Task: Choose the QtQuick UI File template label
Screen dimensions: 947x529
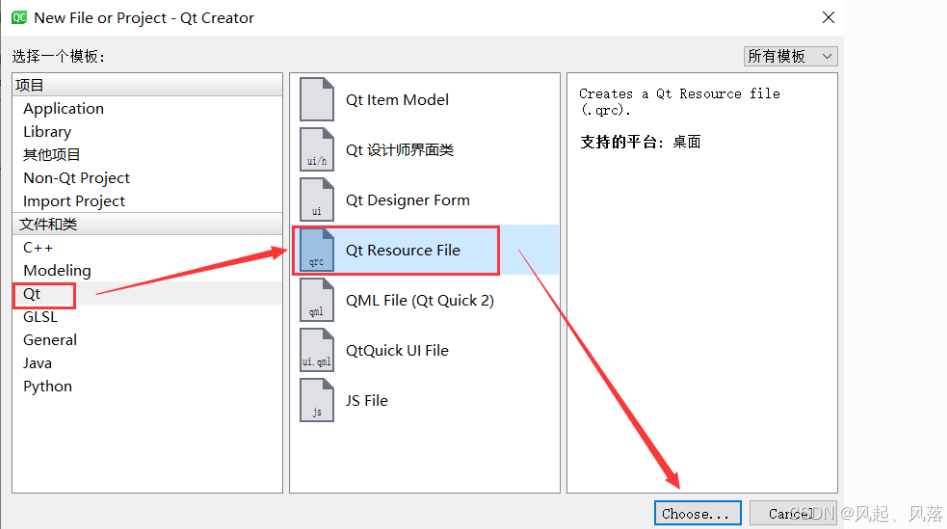Action: [x=397, y=350]
